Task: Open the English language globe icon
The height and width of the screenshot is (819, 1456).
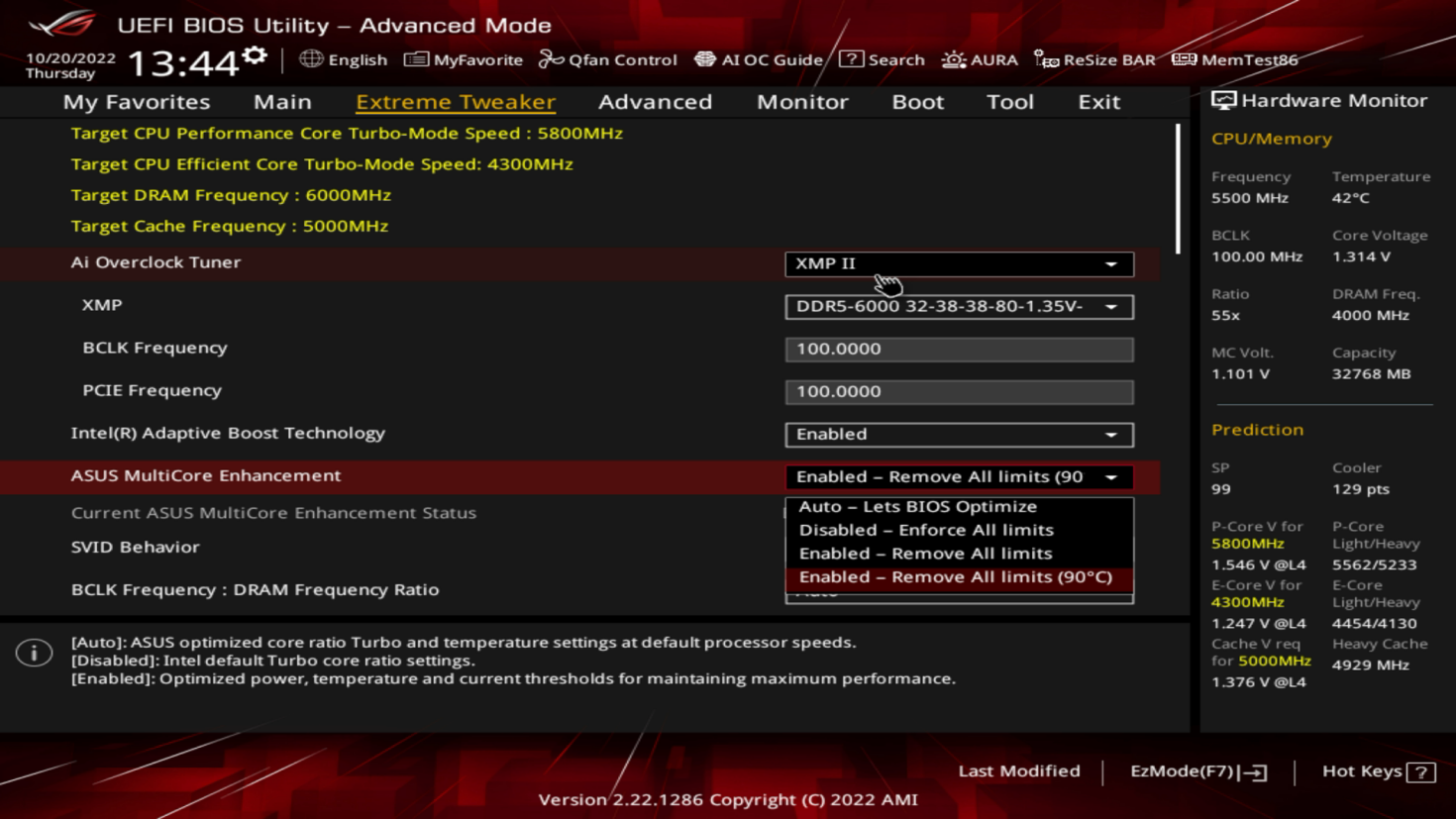Action: (x=311, y=59)
